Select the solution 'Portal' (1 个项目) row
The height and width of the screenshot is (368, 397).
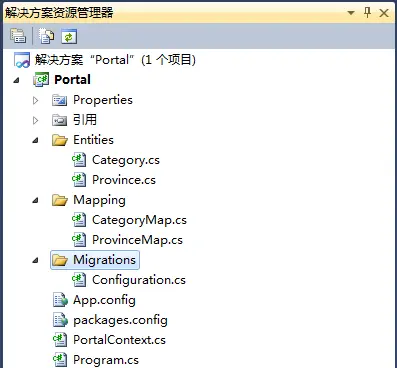tap(115, 60)
